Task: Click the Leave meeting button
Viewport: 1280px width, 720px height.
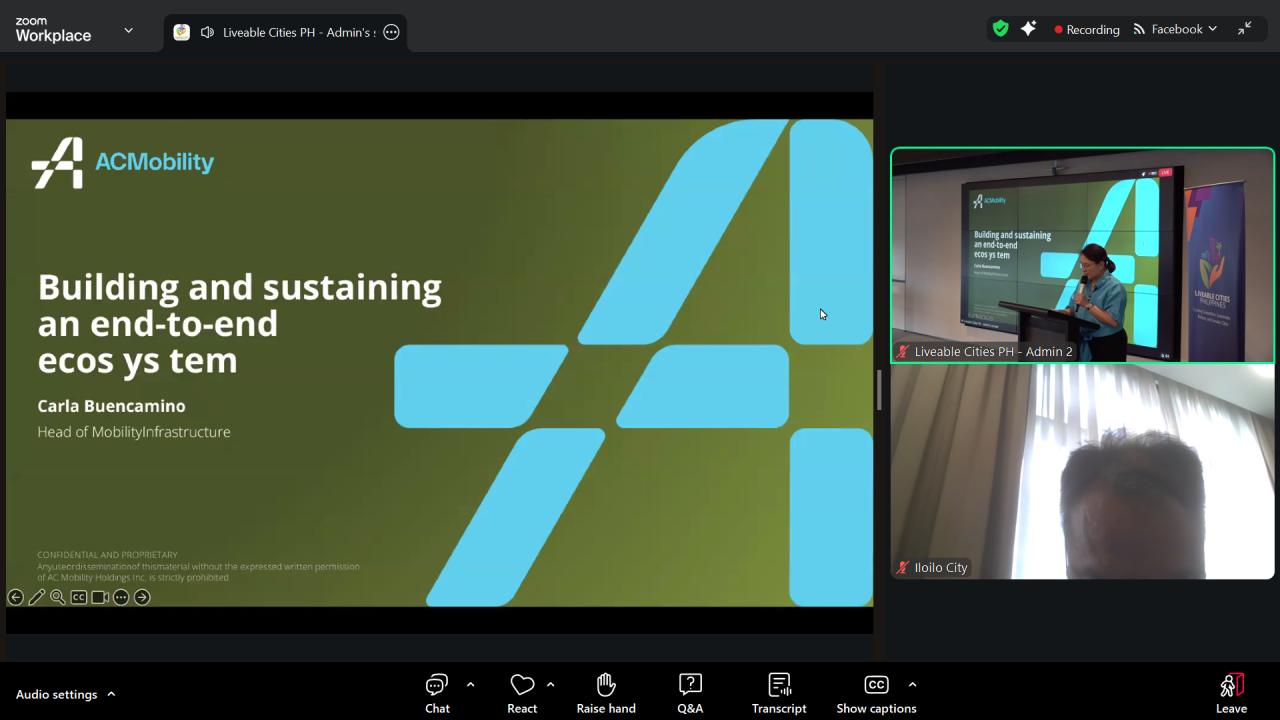Action: 1231,693
